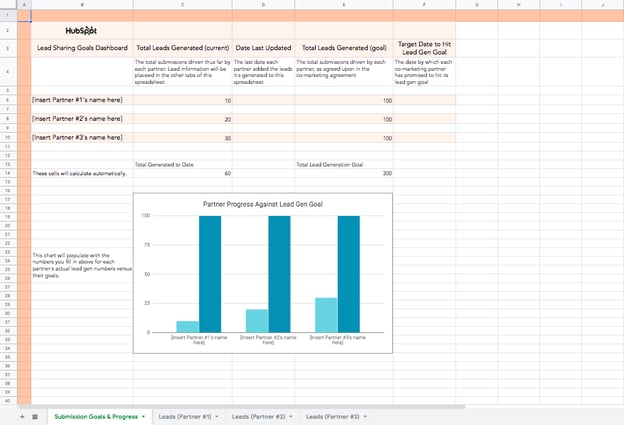Click the add new sheet plus icon
The image size is (624, 425).
point(22,415)
